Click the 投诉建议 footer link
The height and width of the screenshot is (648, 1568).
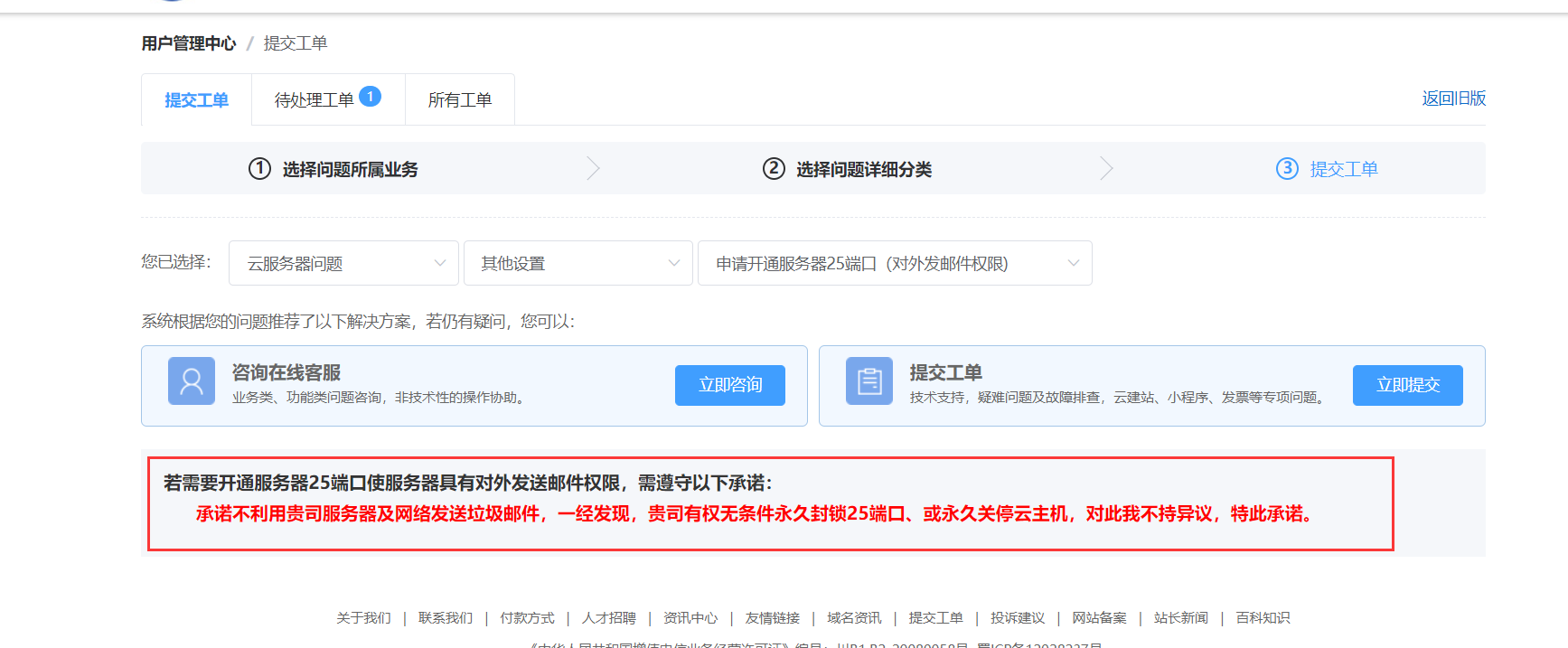point(1018,618)
